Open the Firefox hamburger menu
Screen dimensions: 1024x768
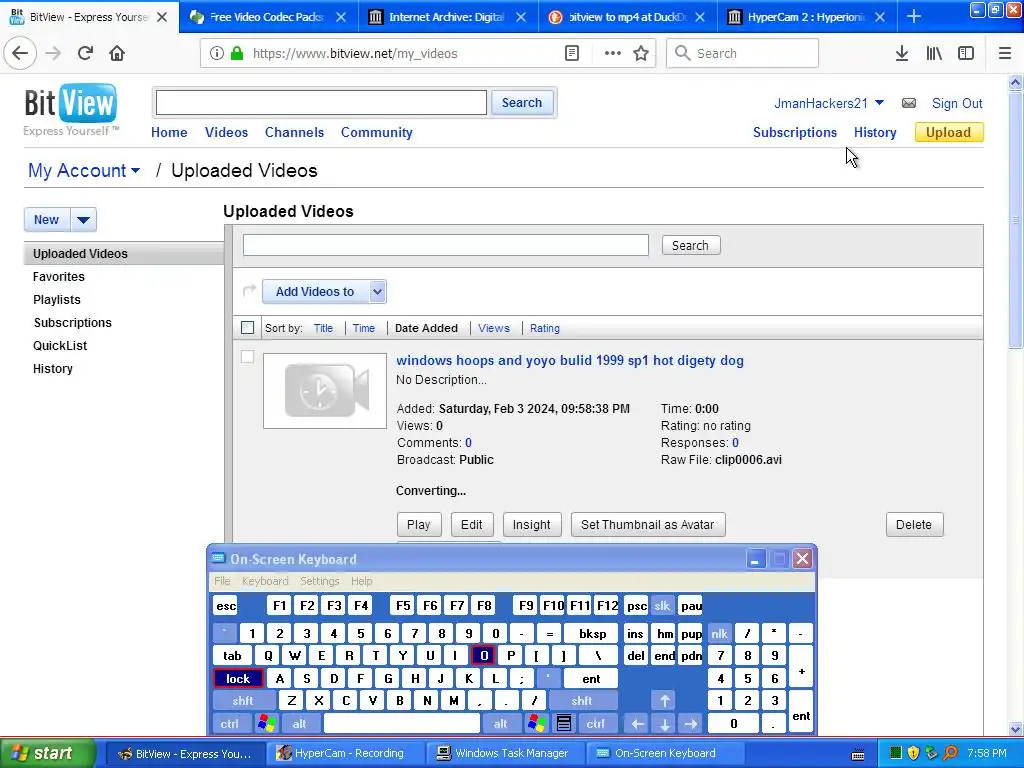coord(1005,54)
